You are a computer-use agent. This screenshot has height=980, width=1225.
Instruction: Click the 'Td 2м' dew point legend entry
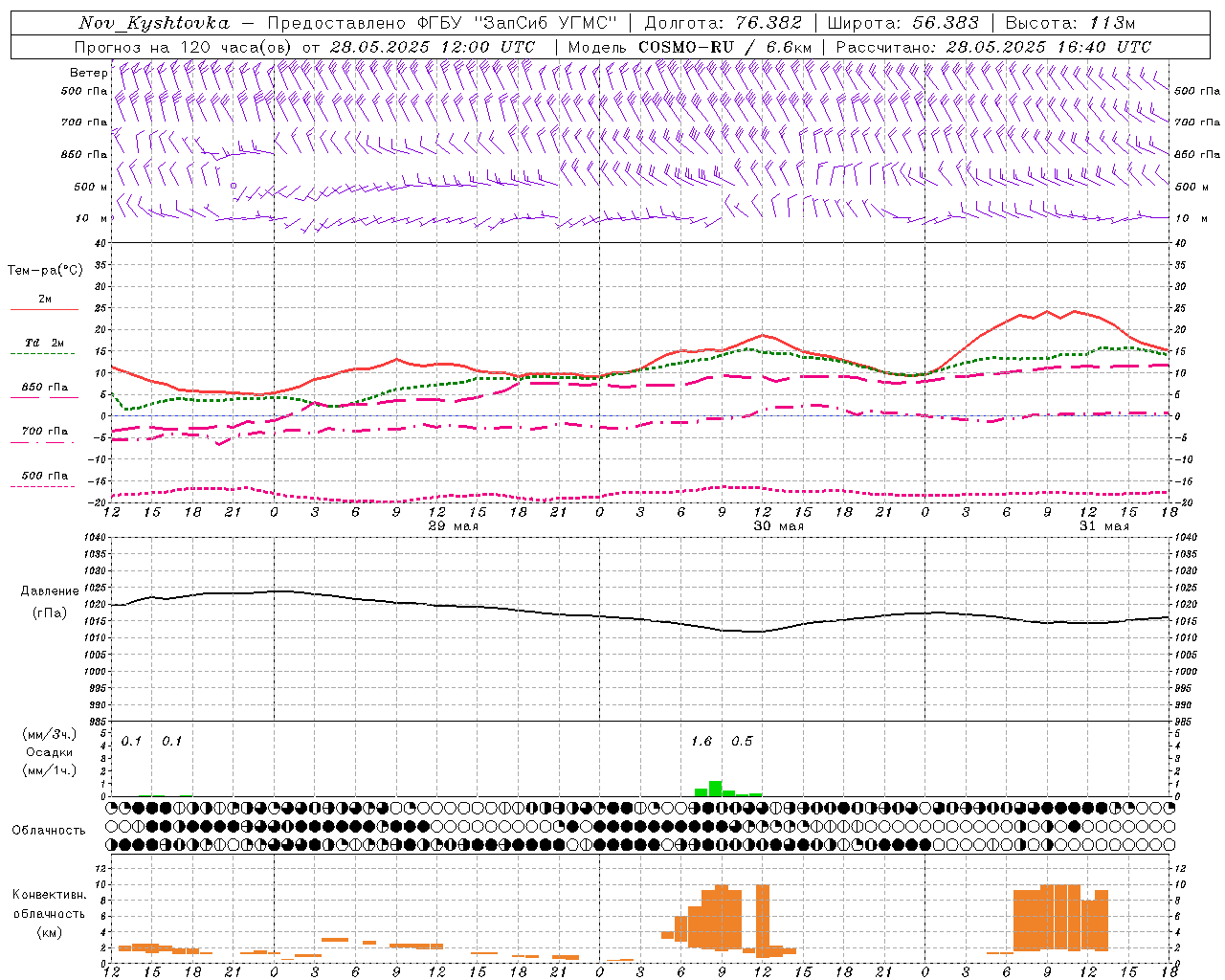pyautogui.click(x=44, y=343)
